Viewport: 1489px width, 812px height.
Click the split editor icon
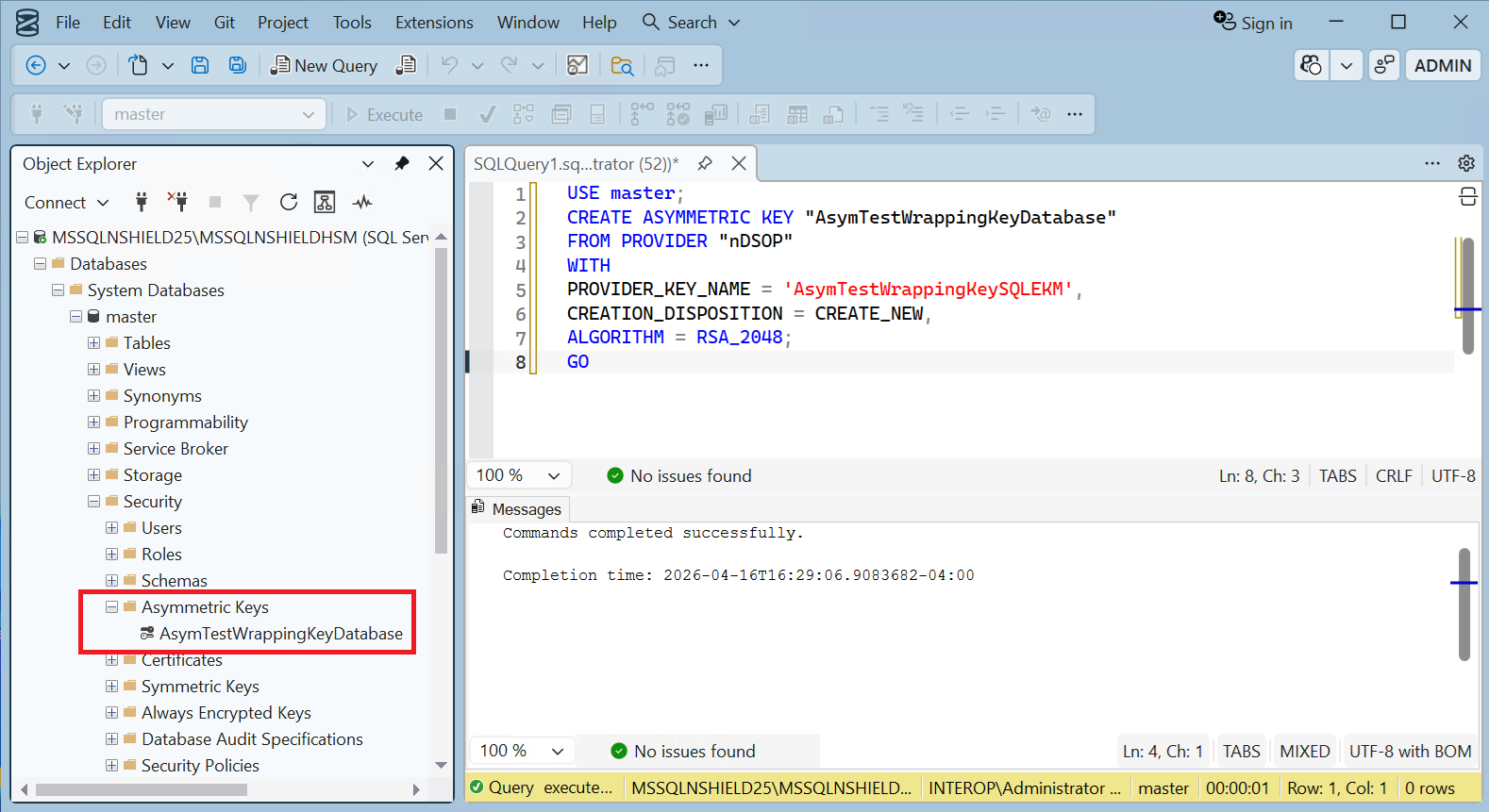point(1468,196)
